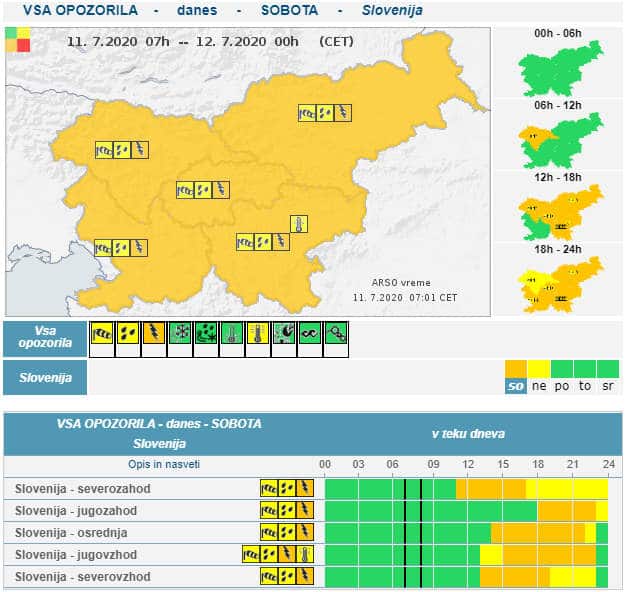Select the green wave icon in warnings bar
Viewport: 625px width, 592px height.
(x=310, y=333)
